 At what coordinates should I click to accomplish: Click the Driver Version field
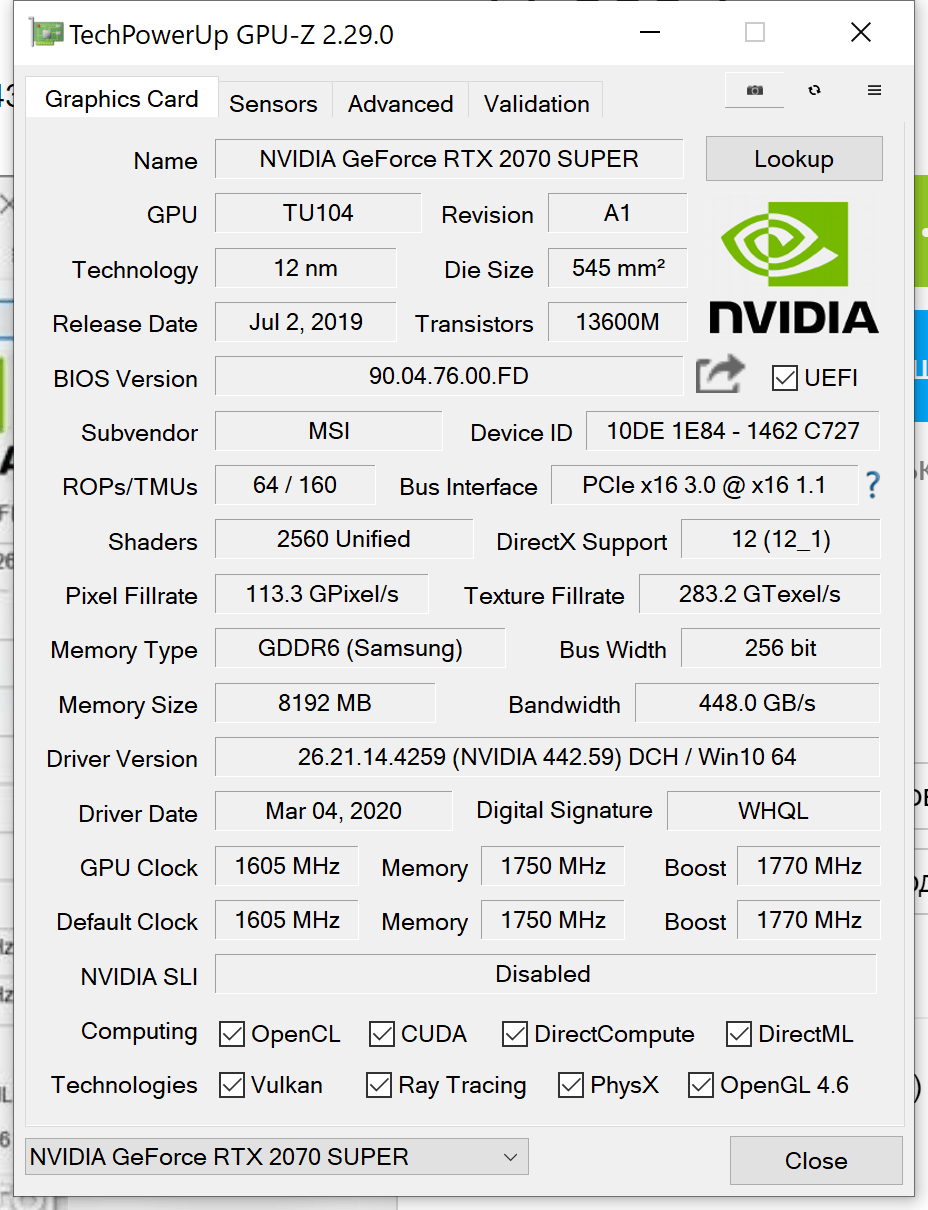pyautogui.click(x=547, y=757)
